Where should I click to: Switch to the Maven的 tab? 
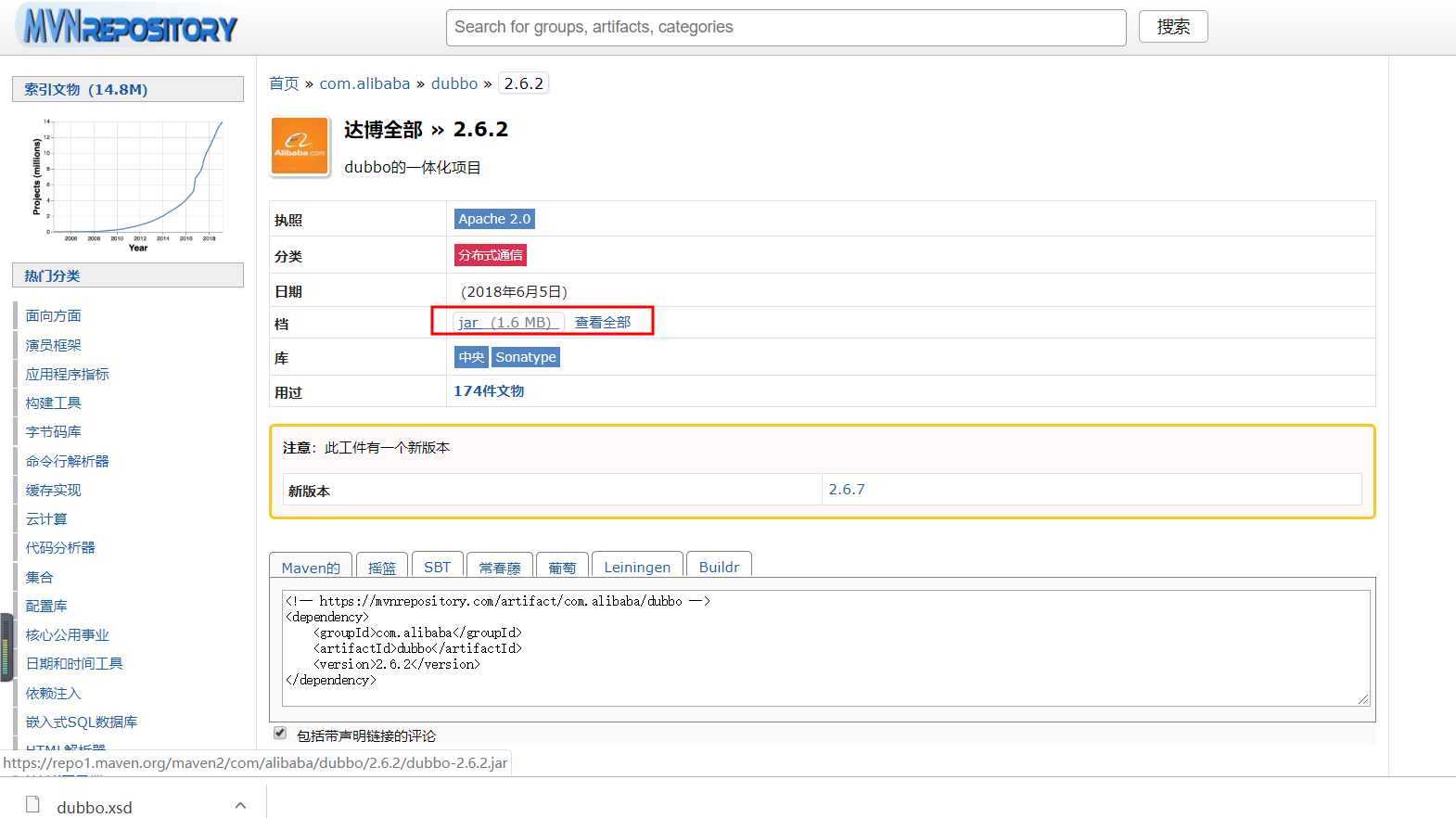(311, 566)
